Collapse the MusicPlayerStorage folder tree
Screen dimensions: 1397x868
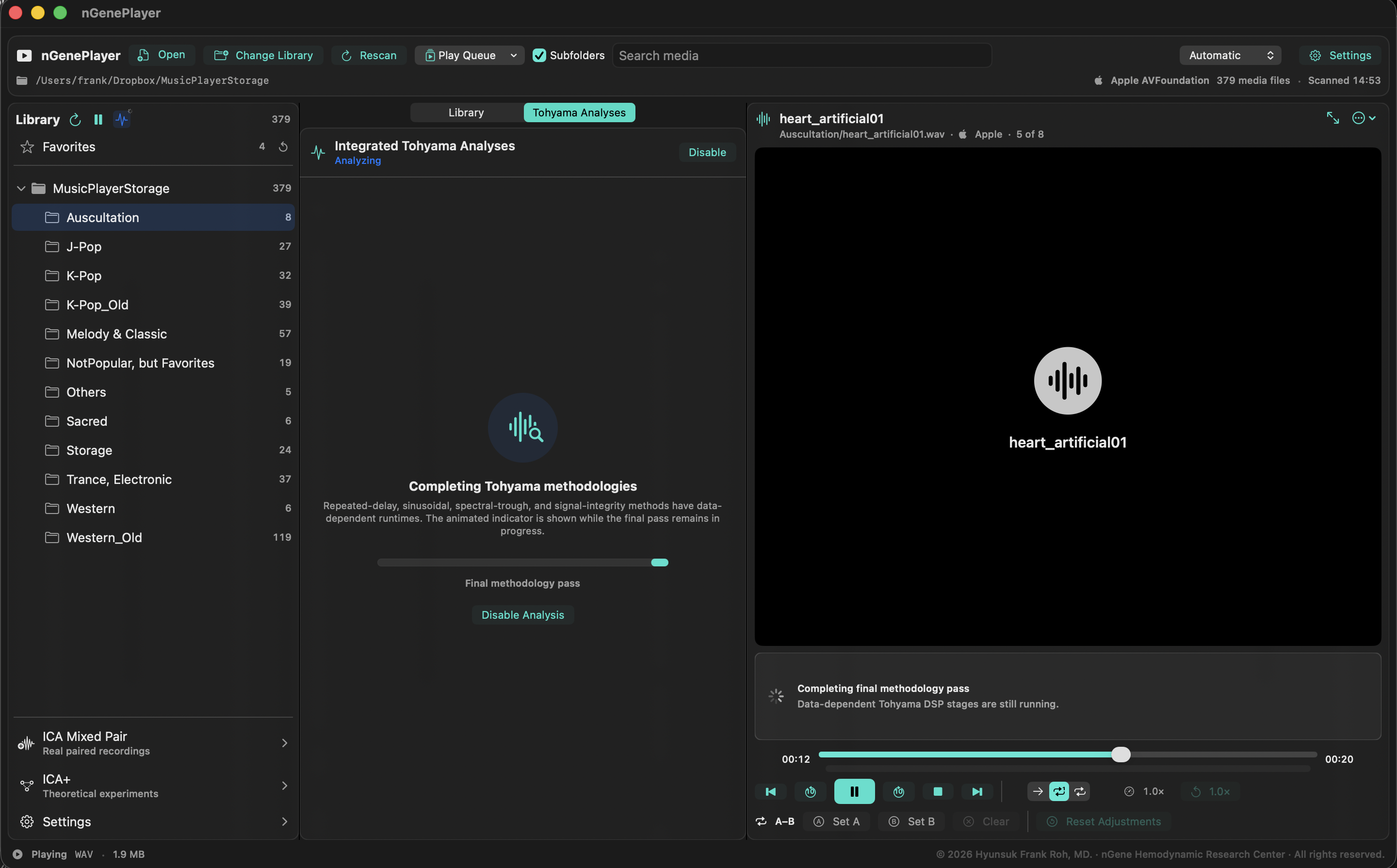point(21,188)
